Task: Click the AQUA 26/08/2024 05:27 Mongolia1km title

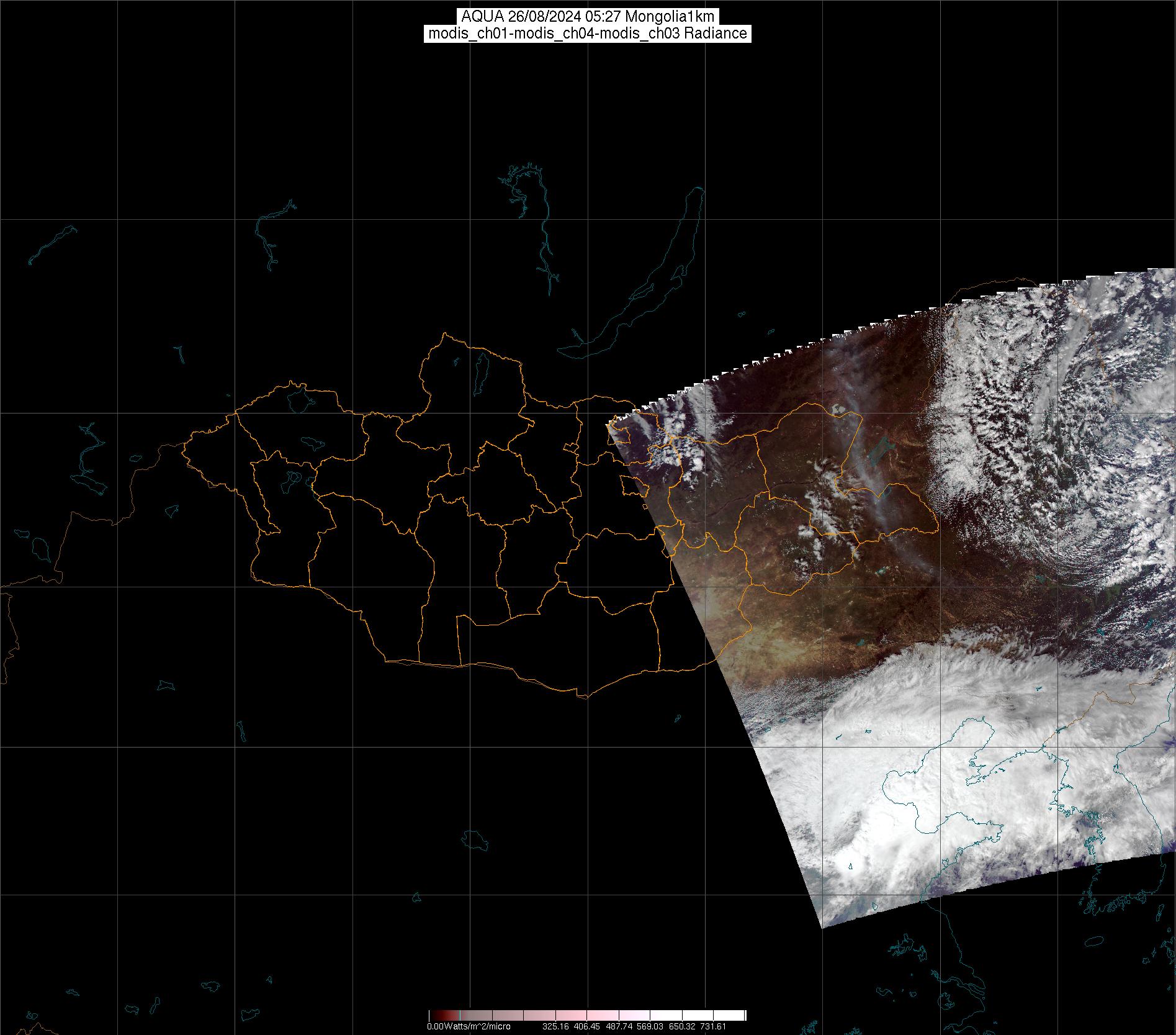Action: (x=588, y=17)
